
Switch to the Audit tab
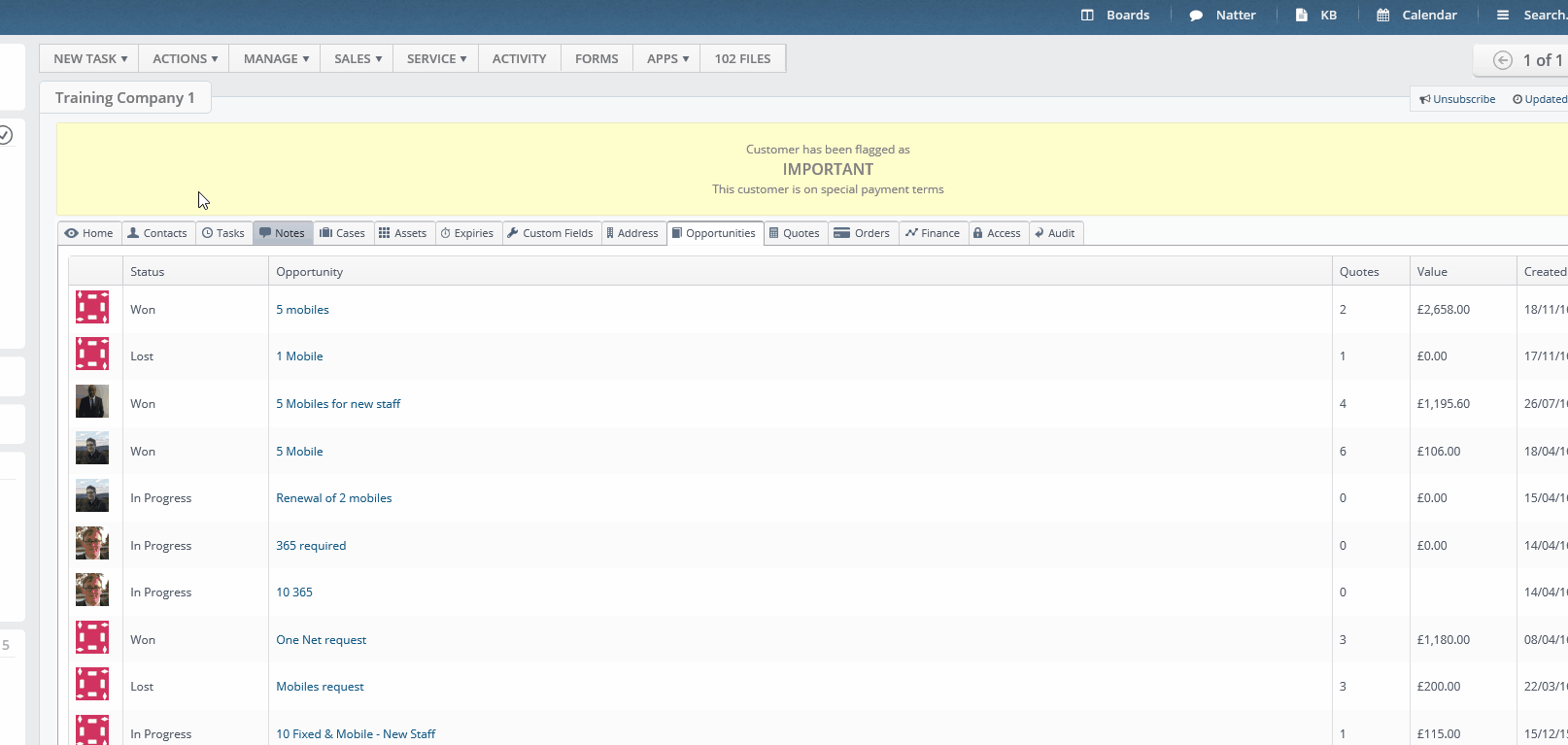(1055, 233)
